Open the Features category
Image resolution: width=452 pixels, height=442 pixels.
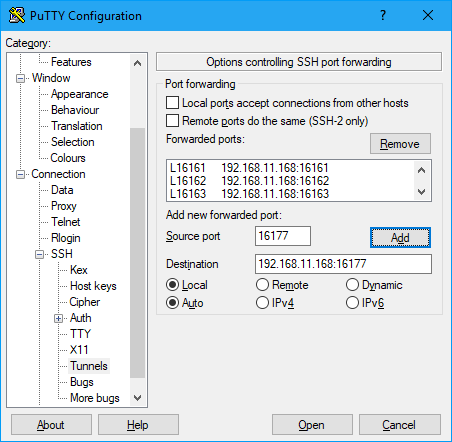(71, 62)
